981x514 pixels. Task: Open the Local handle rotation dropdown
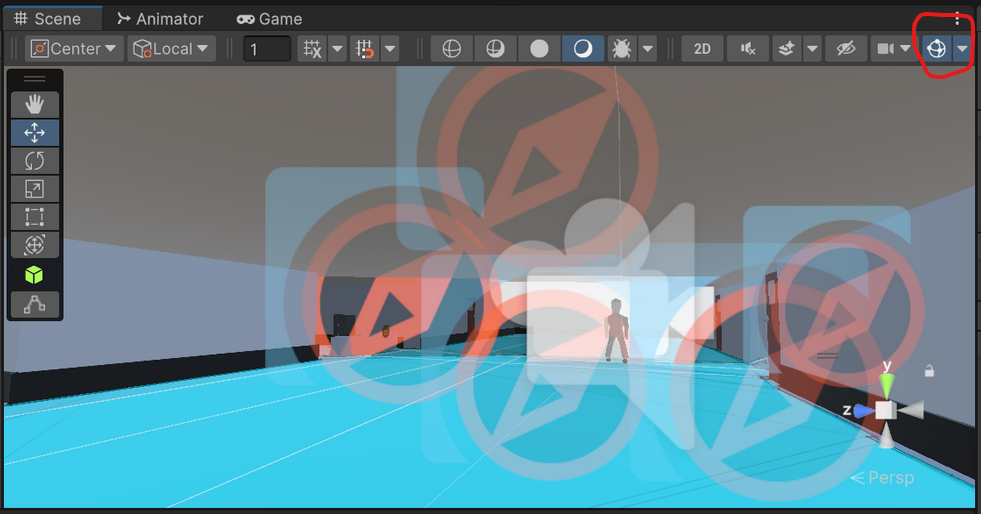(171, 49)
